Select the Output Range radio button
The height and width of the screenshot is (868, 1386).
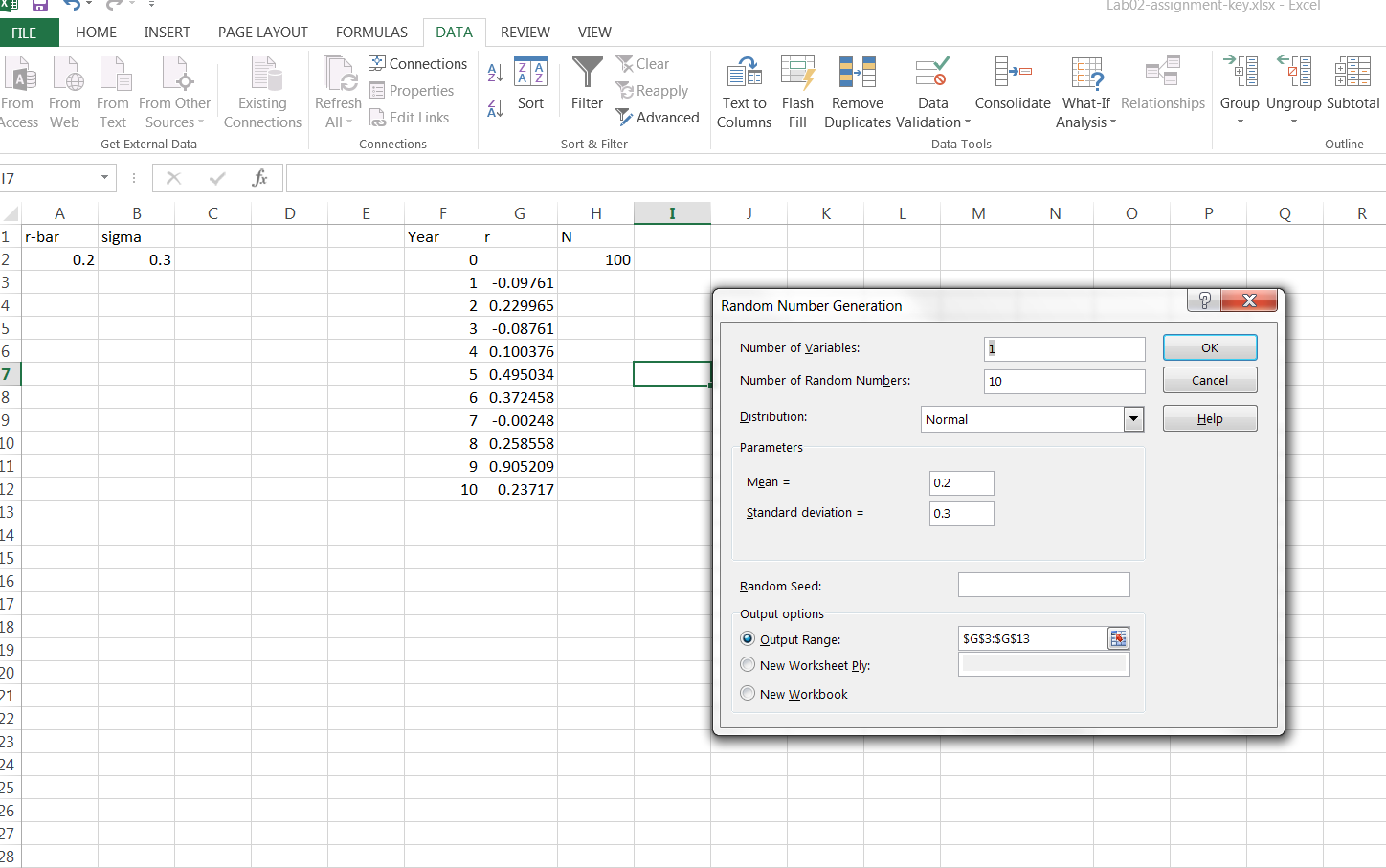[748, 638]
